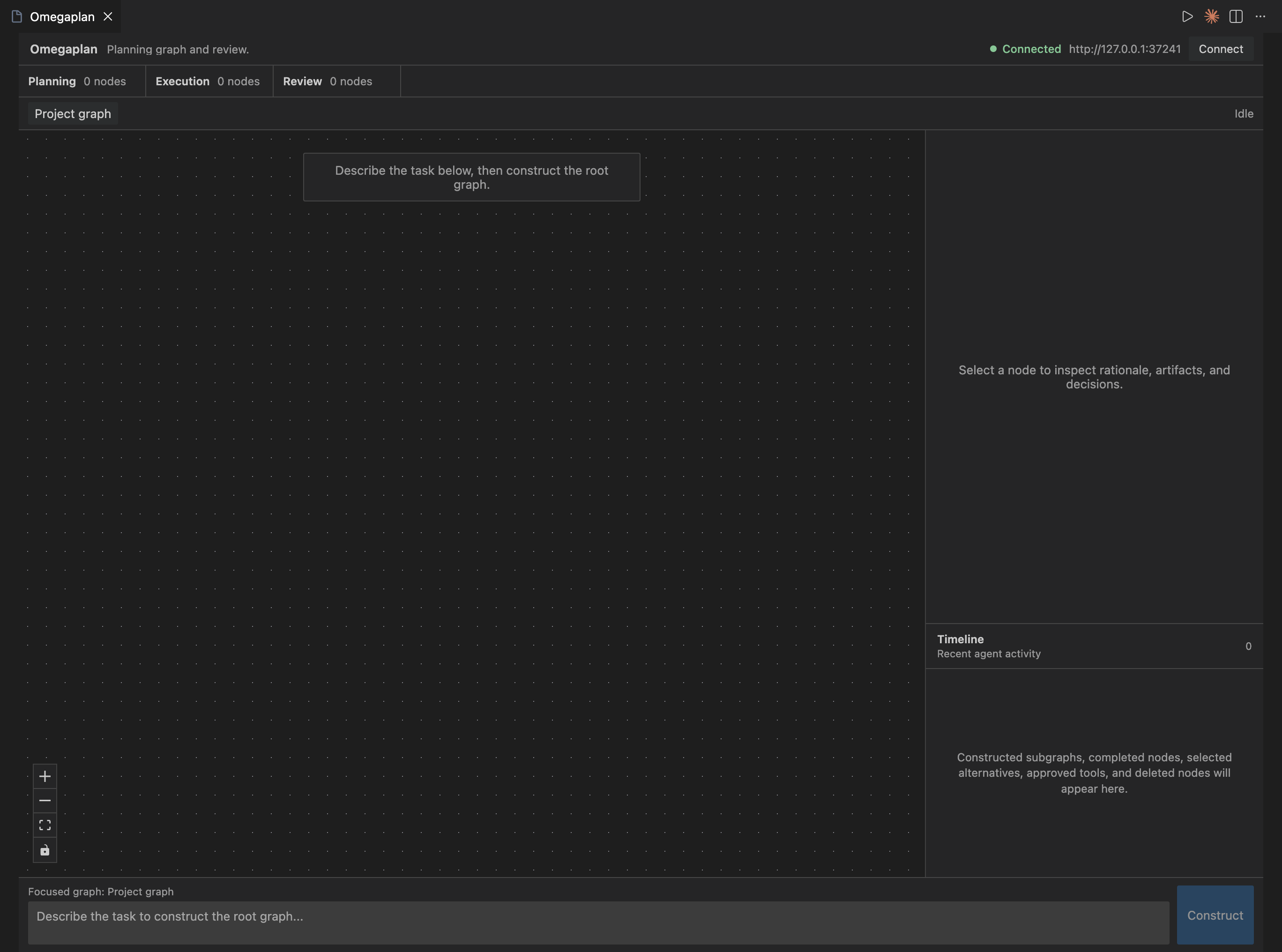Zoom in on the graph canvas

pyautogui.click(x=45, y=776)
